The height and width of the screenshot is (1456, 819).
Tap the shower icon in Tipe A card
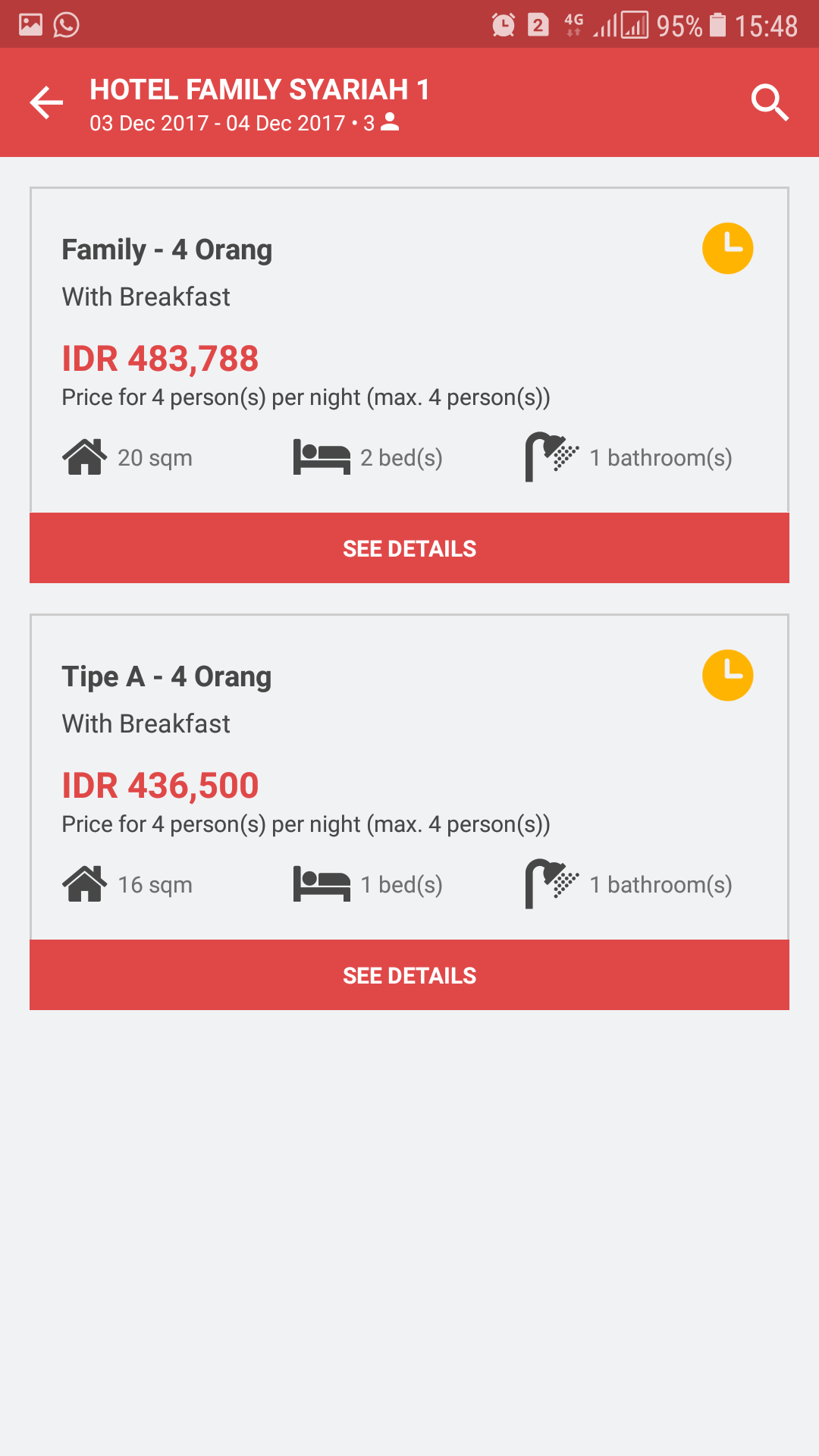coord(551,883)
